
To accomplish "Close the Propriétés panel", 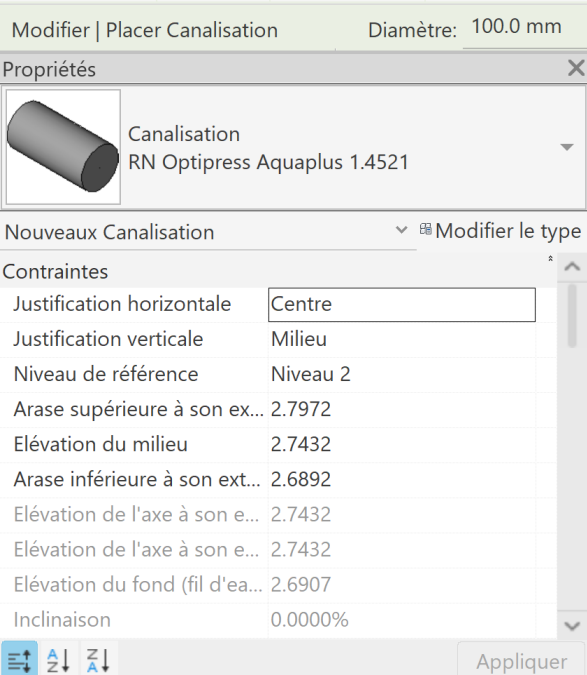I will click(x=576, y=68).
